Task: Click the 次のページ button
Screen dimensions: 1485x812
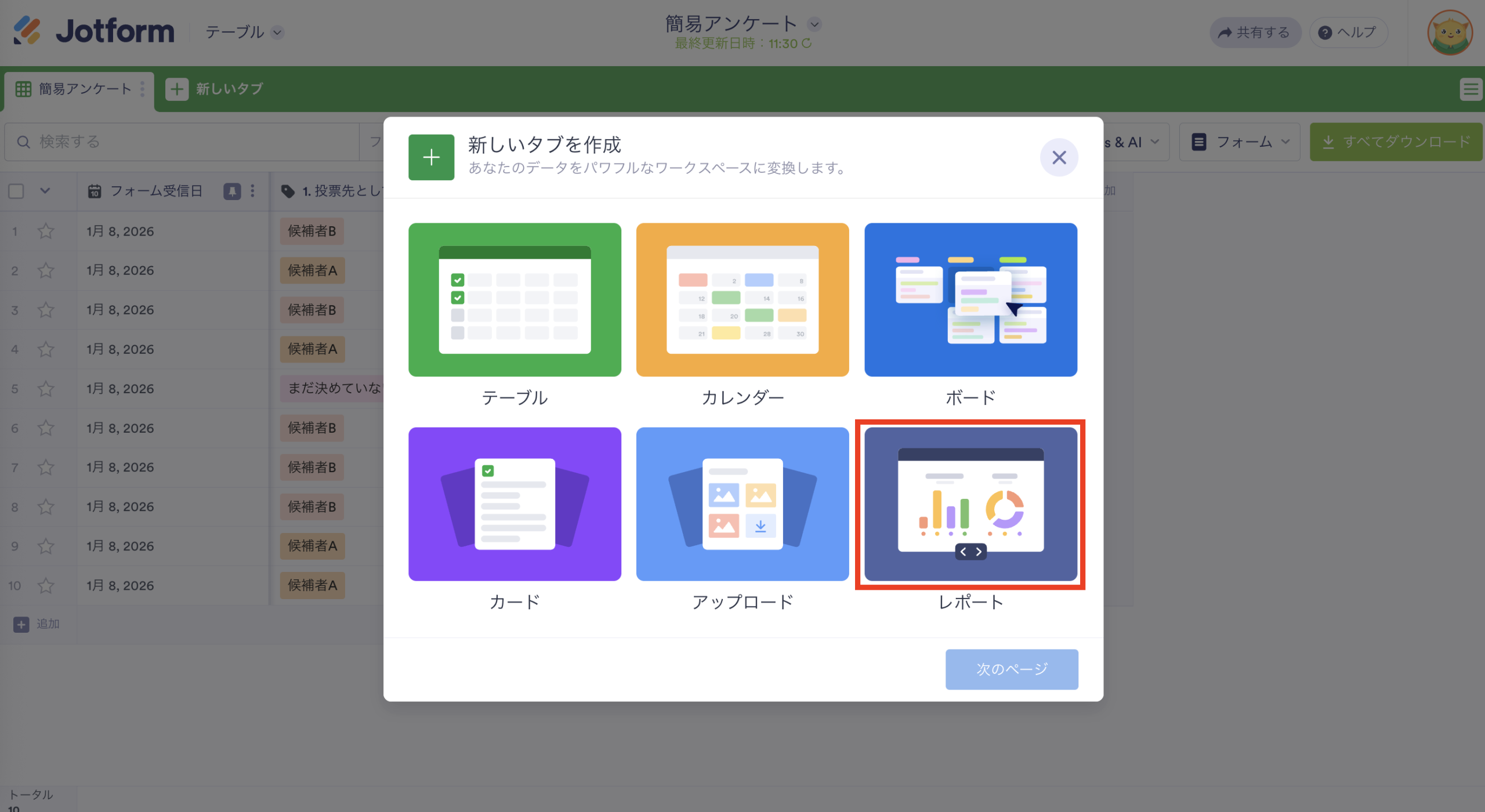Action: [1012, 669]
